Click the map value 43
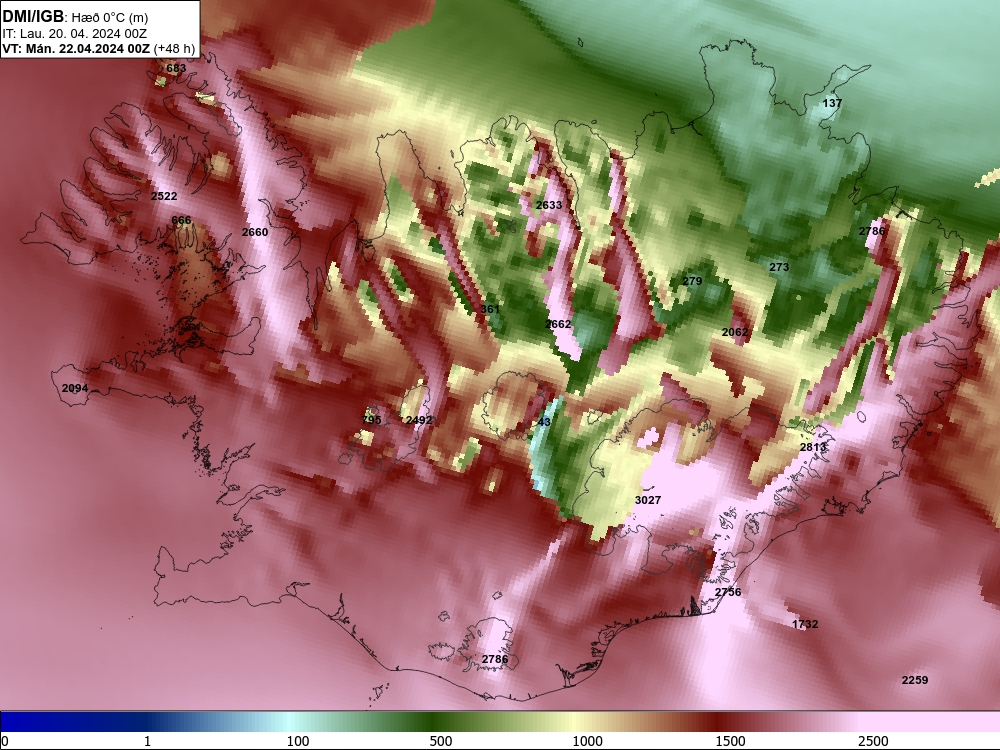This screenshot has height=750, width=1000. click(544, 422)
